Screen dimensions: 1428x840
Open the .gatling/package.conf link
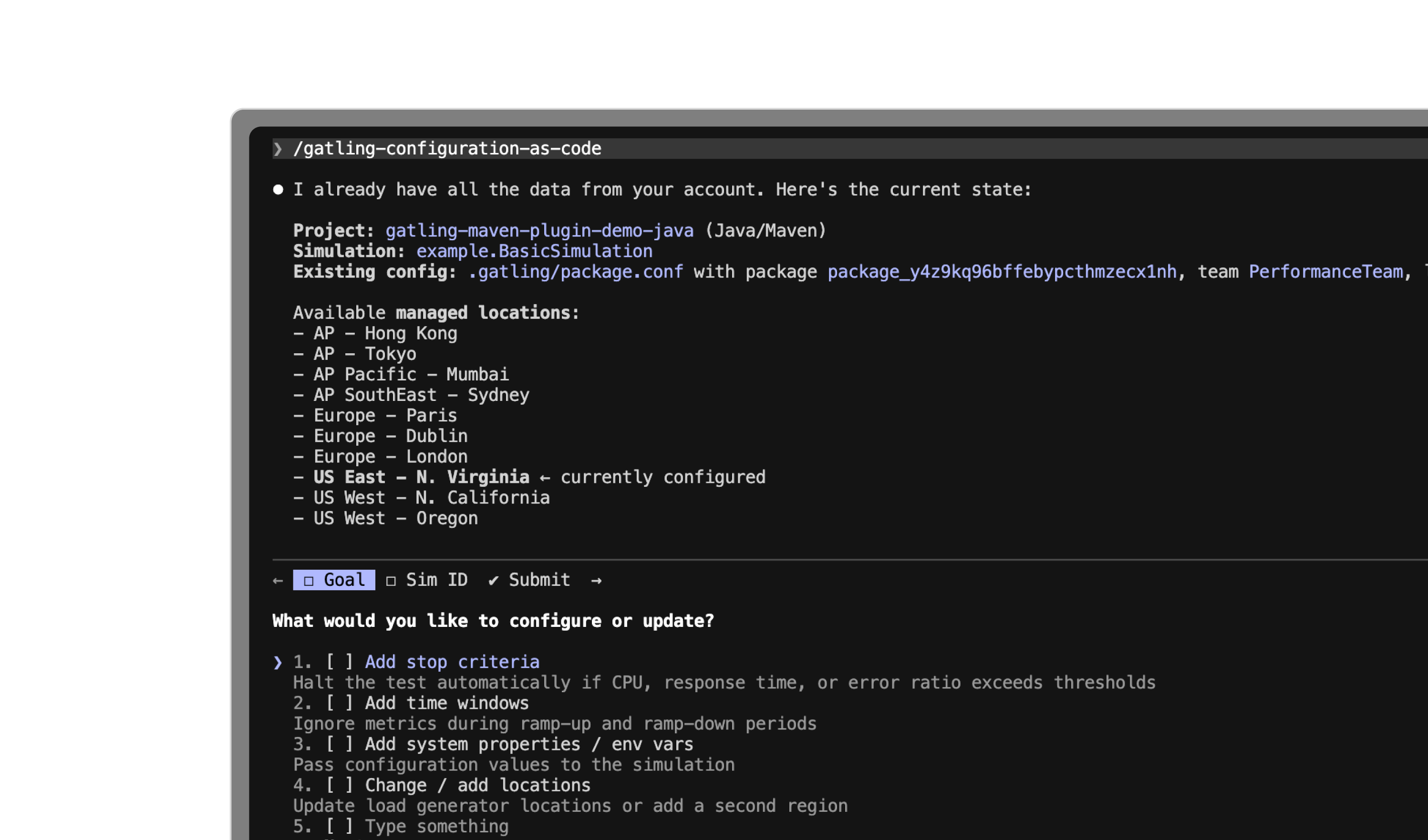[x=575, y=272]
